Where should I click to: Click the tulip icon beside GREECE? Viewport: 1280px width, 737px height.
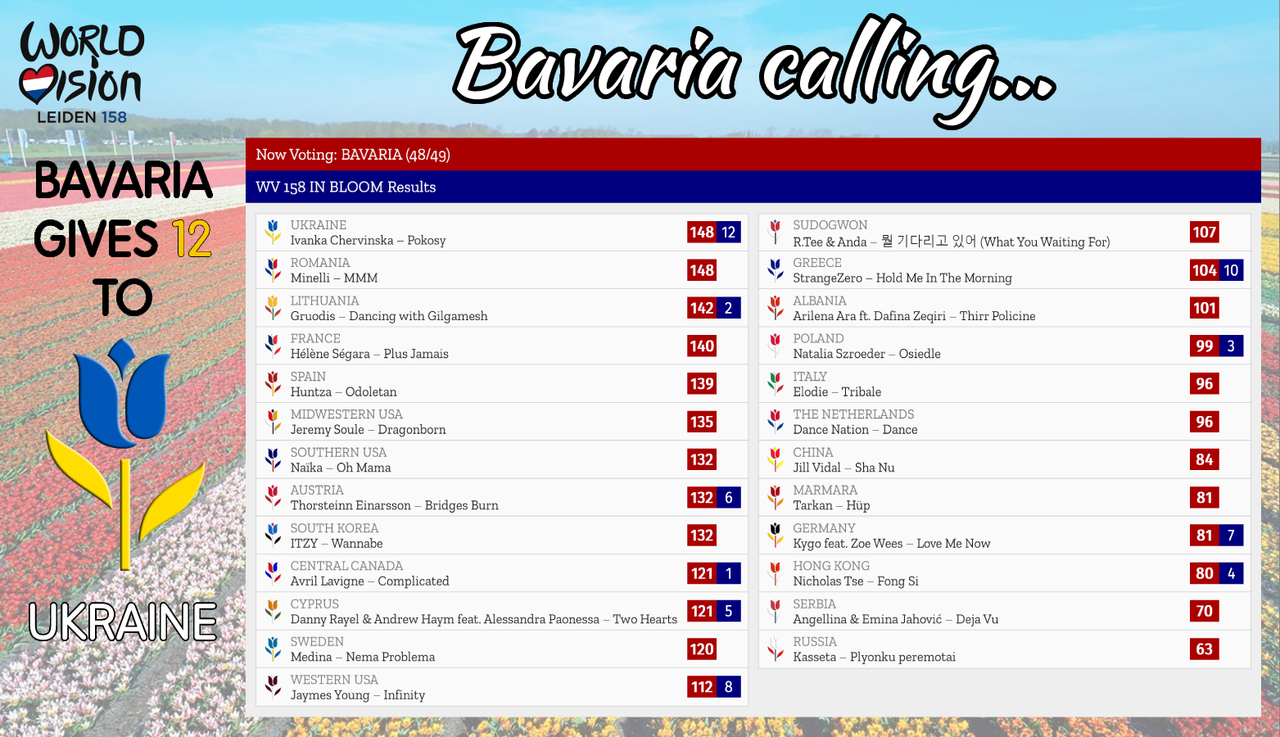coord(775,270)
